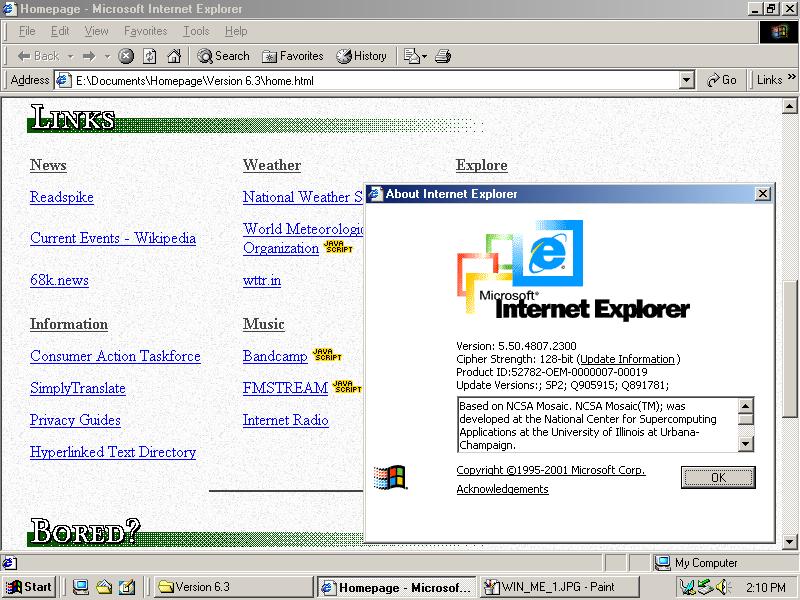
Task: Open the Internet Radio link
Action: tap(286, 420)
